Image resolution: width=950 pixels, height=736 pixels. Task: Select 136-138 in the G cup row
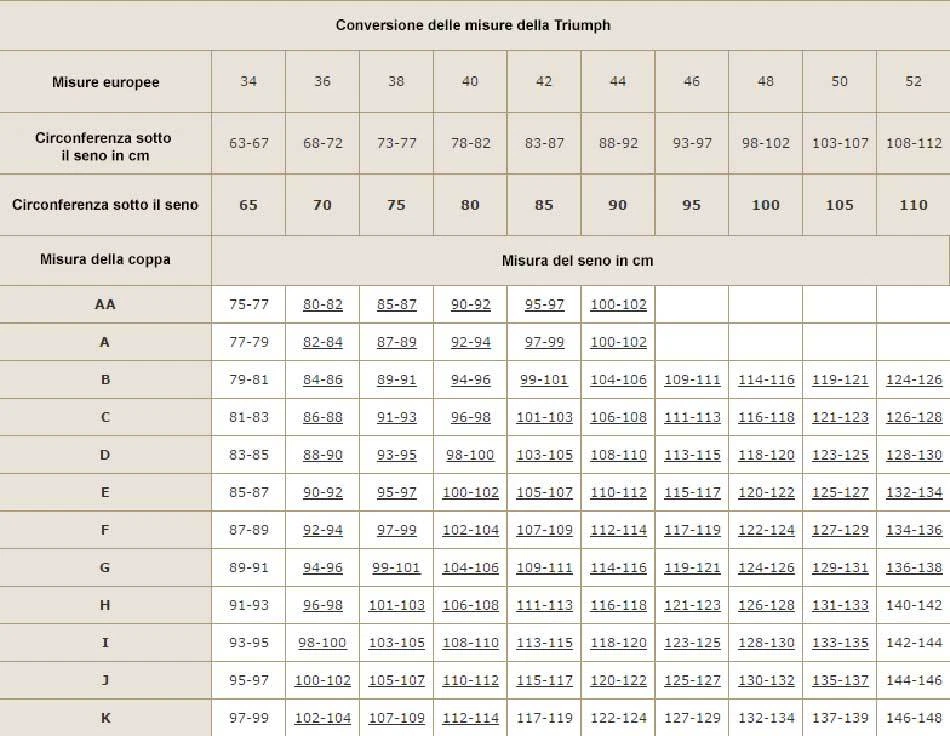(x=914, y=568)
